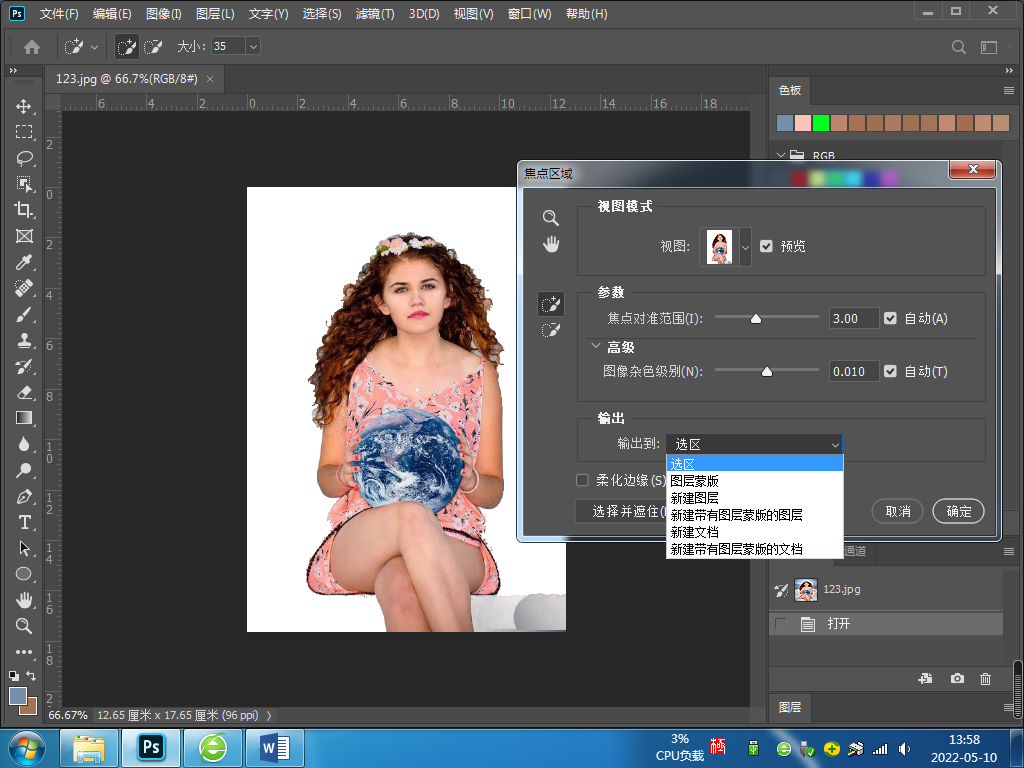Toggle 自动(A) checkbox for focus range
The image size is (1024, 768).
coord(891,318)
